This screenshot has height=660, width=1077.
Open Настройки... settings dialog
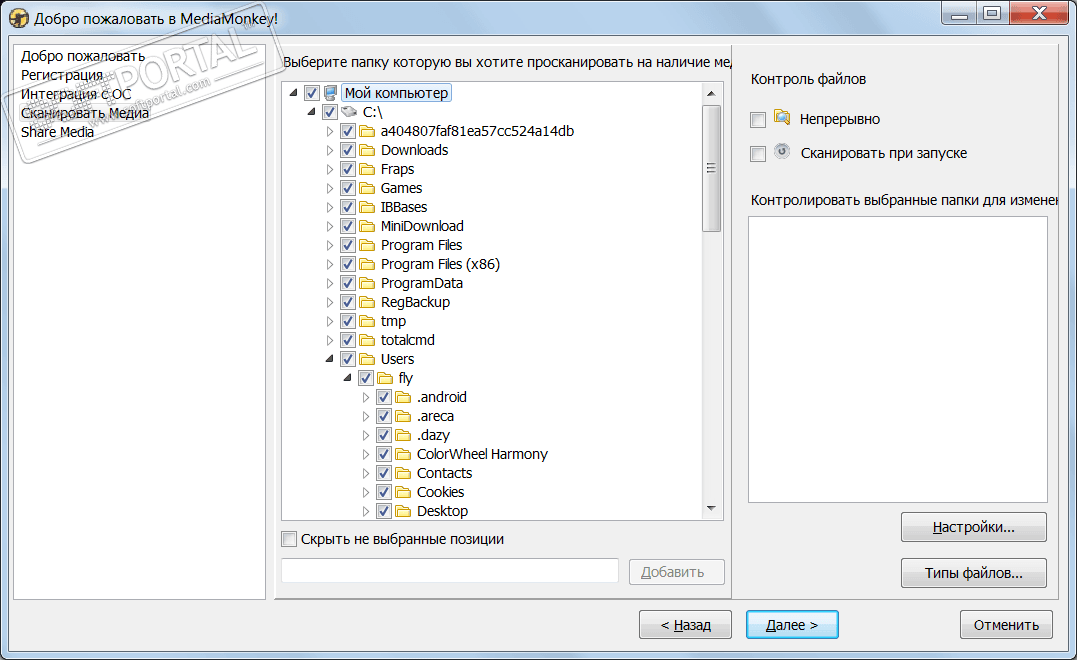coord(973,527)
